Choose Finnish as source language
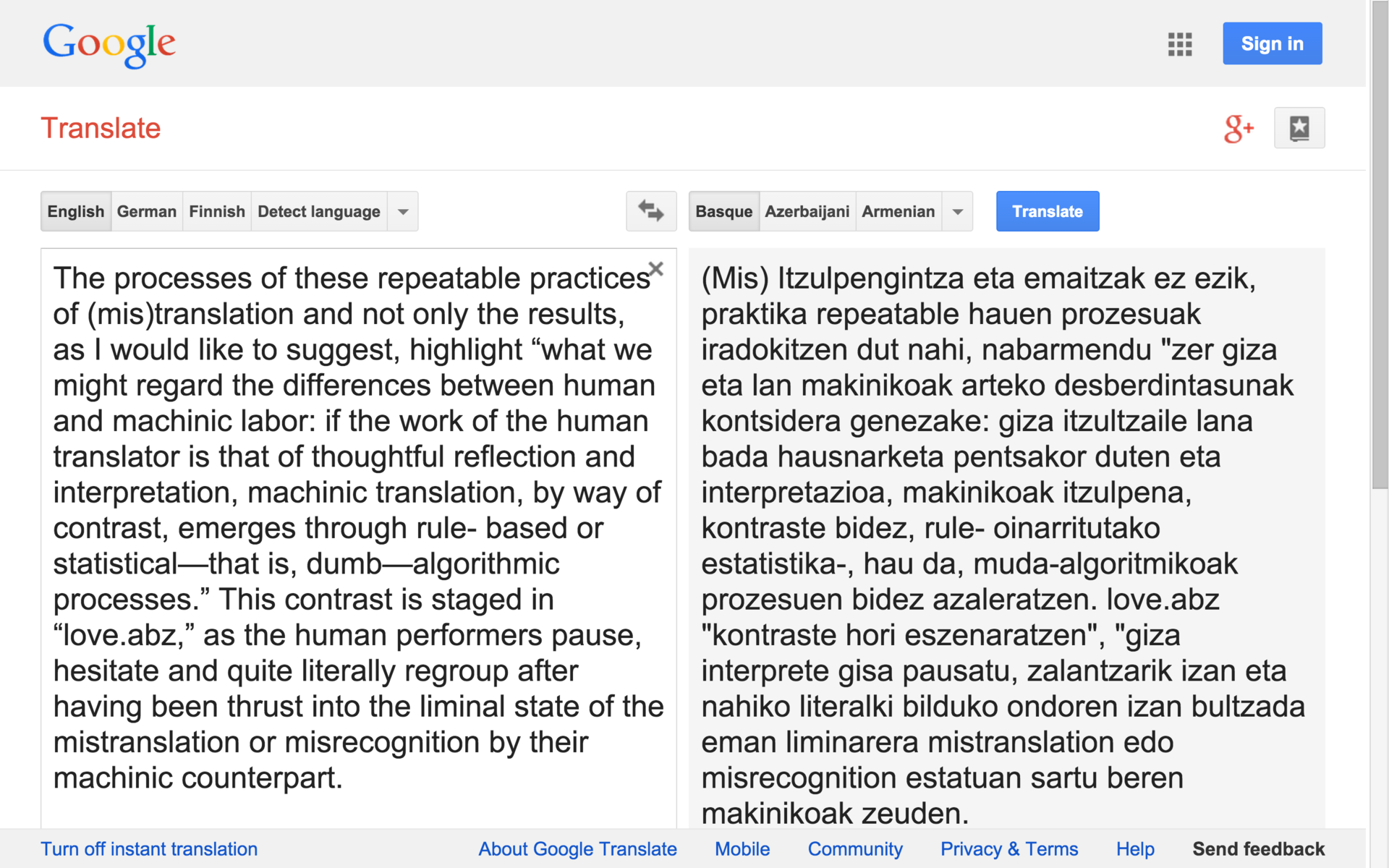Viewport: 1389px width, 868px height. (217, 211)
